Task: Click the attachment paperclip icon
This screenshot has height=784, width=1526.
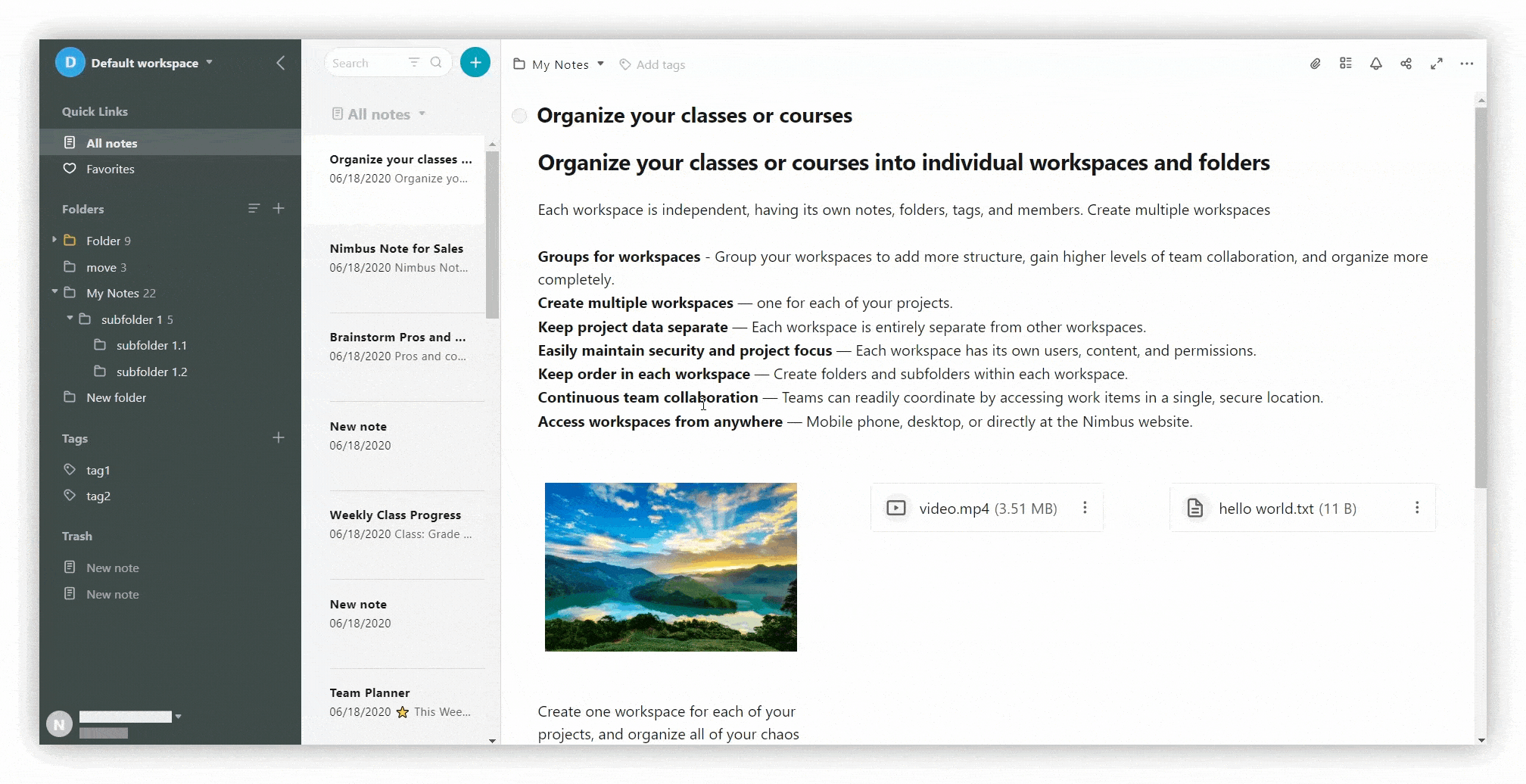Action: [1316, 64]
